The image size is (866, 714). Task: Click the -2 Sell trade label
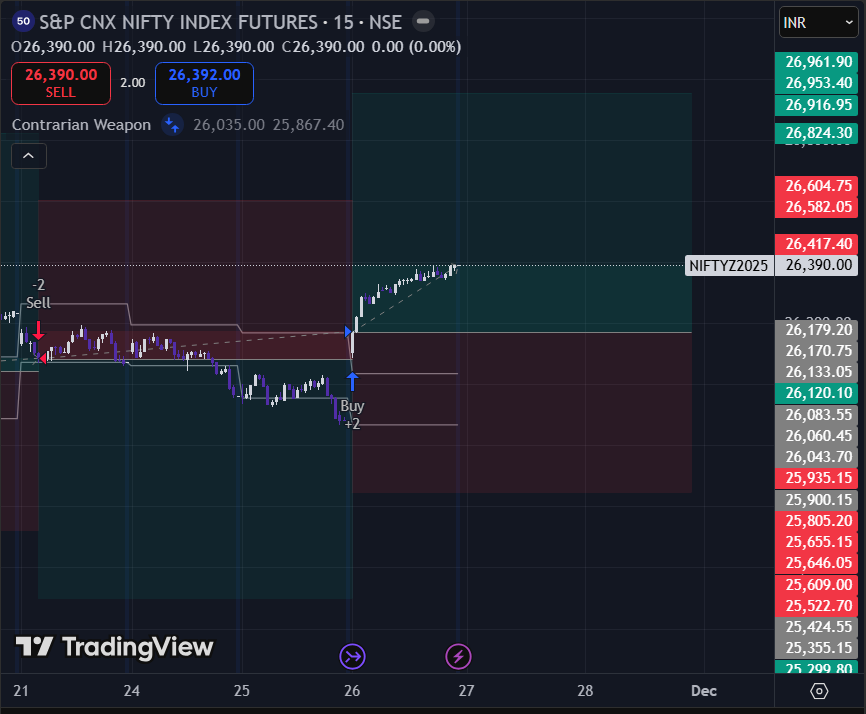point(38,294)
